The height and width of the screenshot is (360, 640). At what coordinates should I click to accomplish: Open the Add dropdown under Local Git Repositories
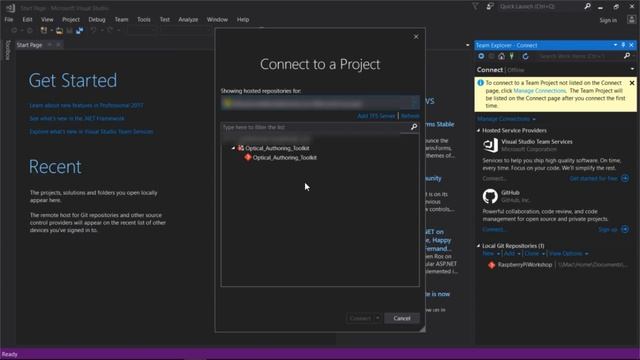click(x=512, y=253)
